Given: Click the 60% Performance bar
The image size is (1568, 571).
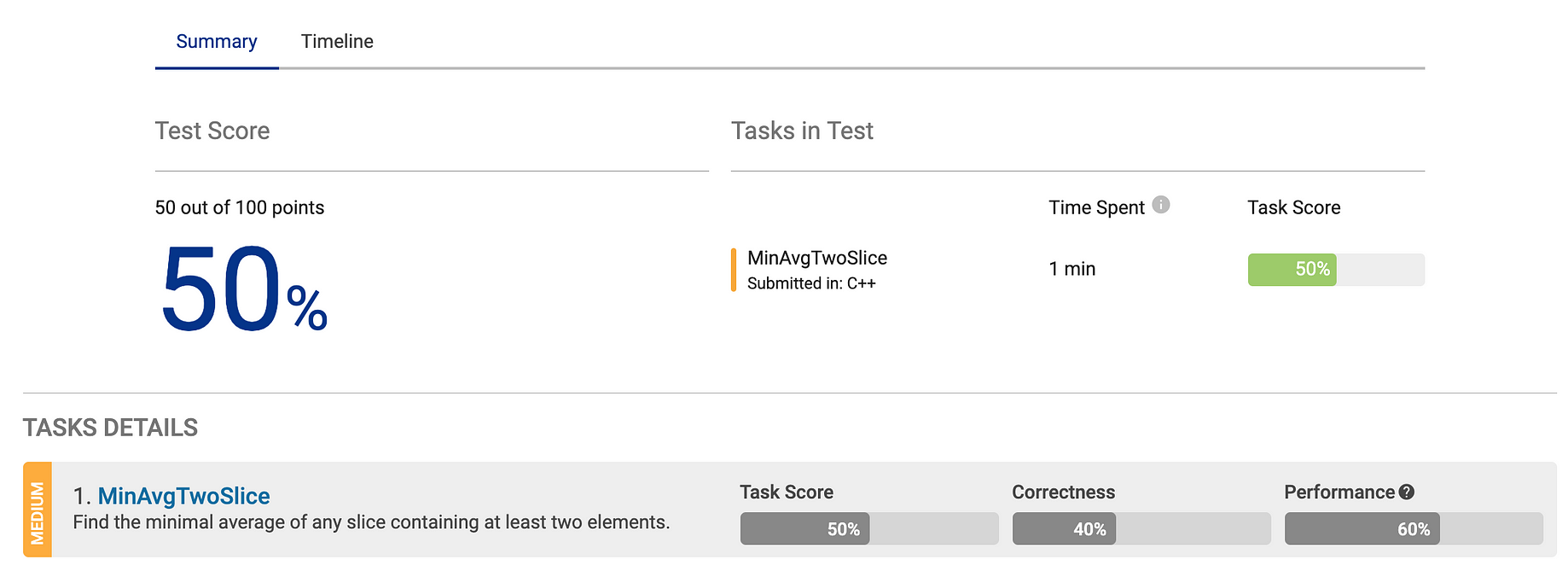Looking at the screenshot, I should pos(1414,529).
